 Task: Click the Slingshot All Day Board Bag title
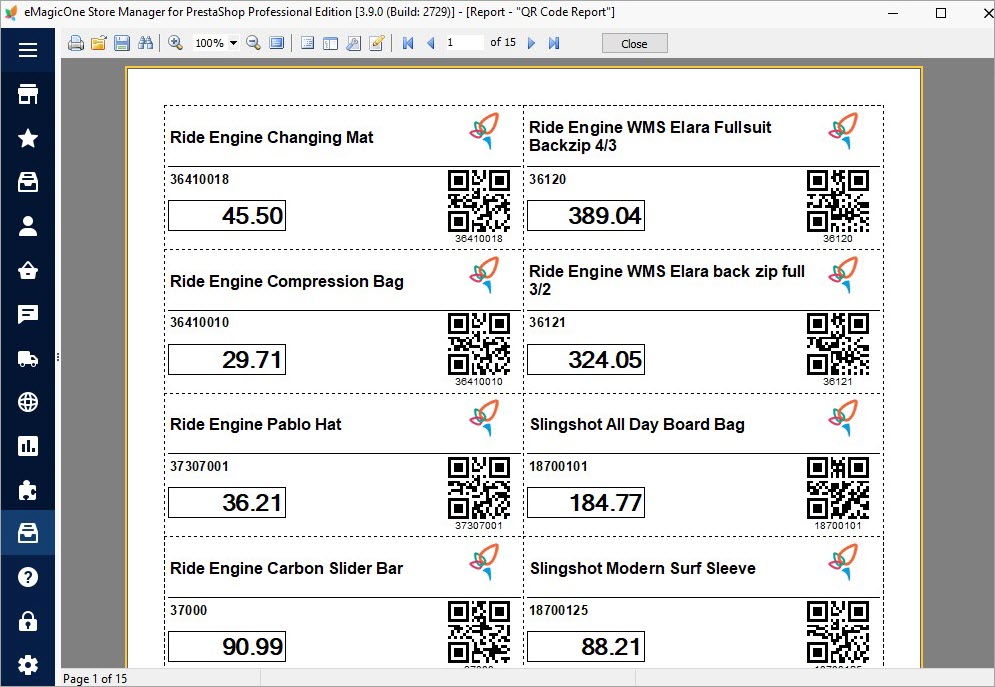(637, 424)
